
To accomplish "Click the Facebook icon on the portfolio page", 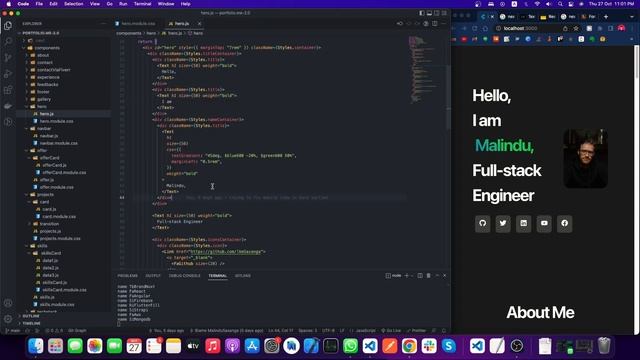I will click(564, 223).
